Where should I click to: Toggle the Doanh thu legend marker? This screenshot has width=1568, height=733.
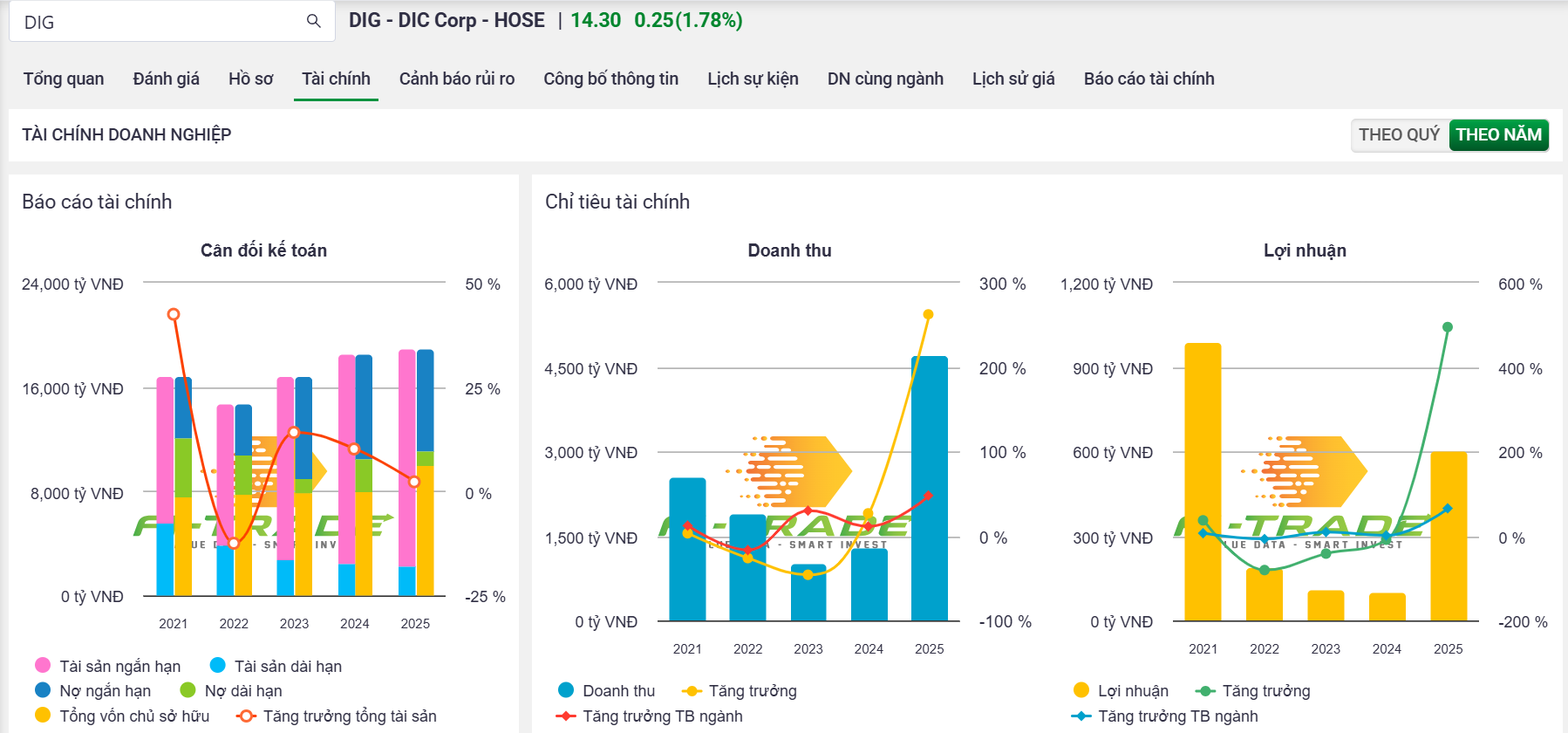566,690
